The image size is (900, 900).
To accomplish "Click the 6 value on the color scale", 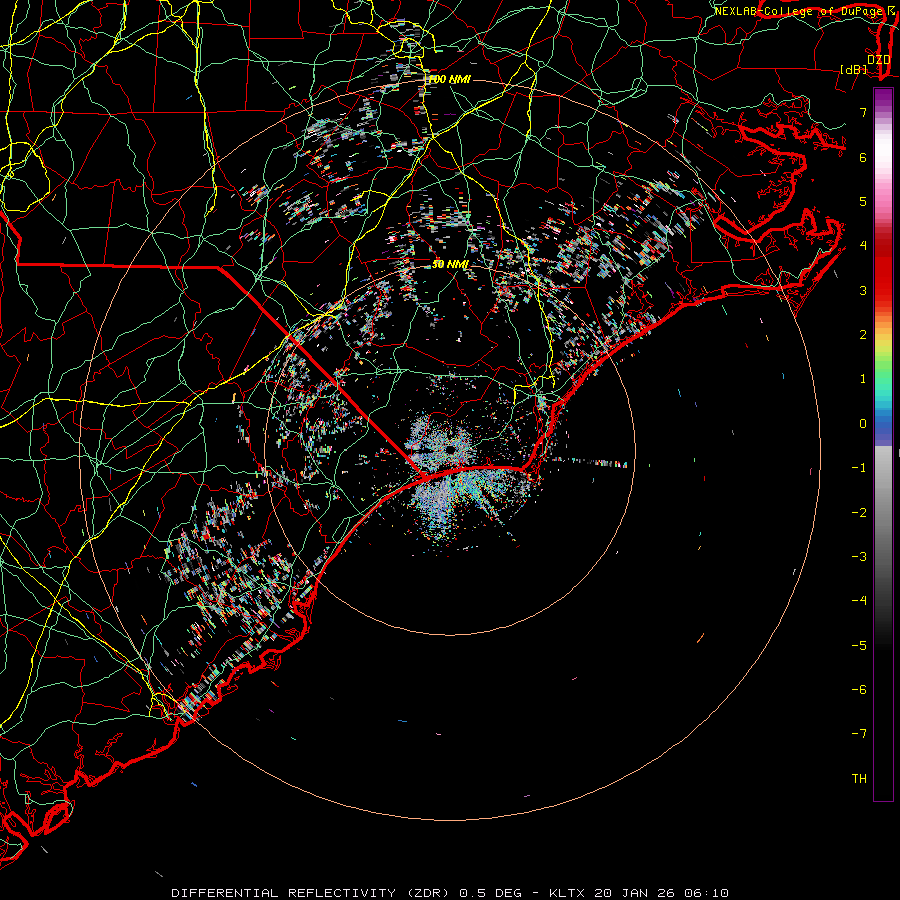I will pos(863,157).
